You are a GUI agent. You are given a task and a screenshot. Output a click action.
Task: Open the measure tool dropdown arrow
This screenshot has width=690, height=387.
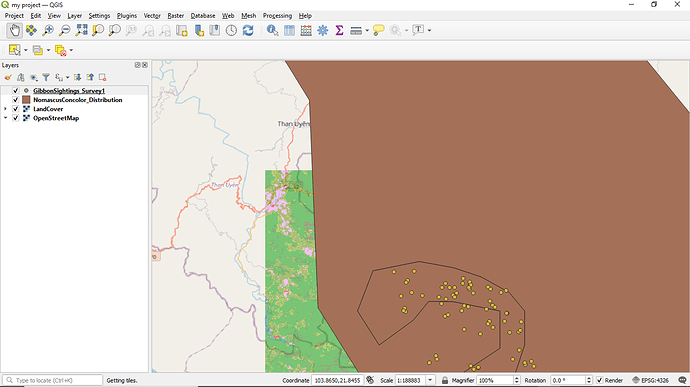(x=367, y=30)
